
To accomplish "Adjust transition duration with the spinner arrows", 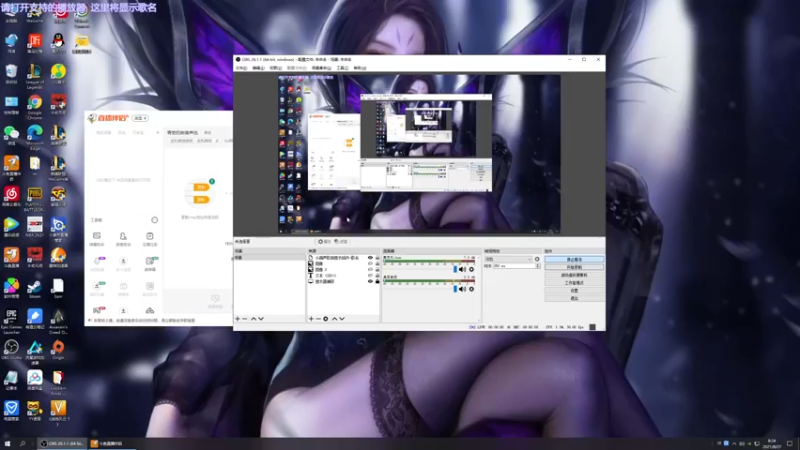I will point(537,266).
